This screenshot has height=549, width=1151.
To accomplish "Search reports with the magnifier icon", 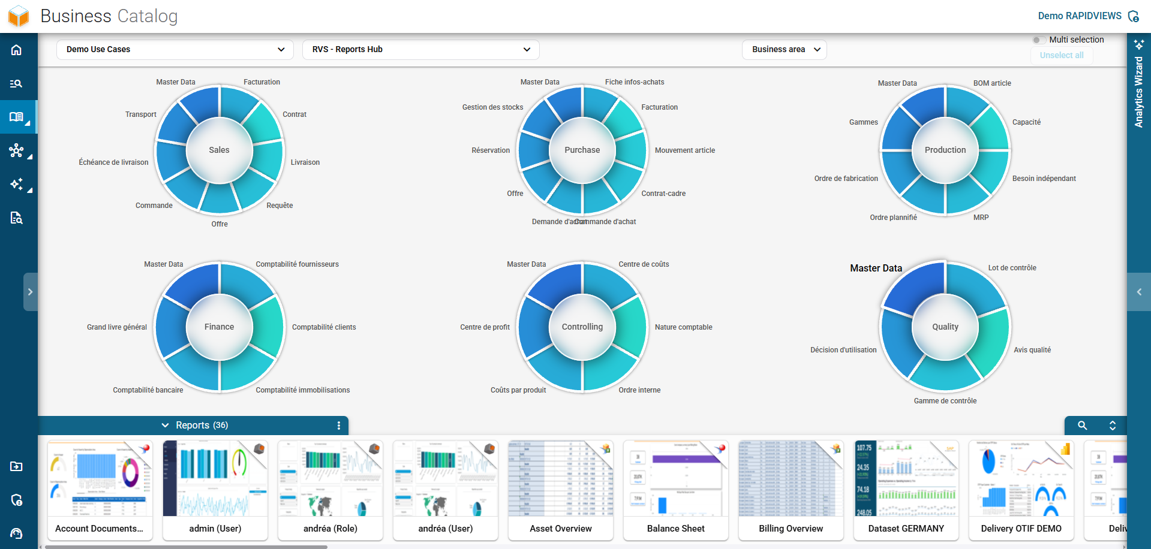I will click(x=1082, y=426).
